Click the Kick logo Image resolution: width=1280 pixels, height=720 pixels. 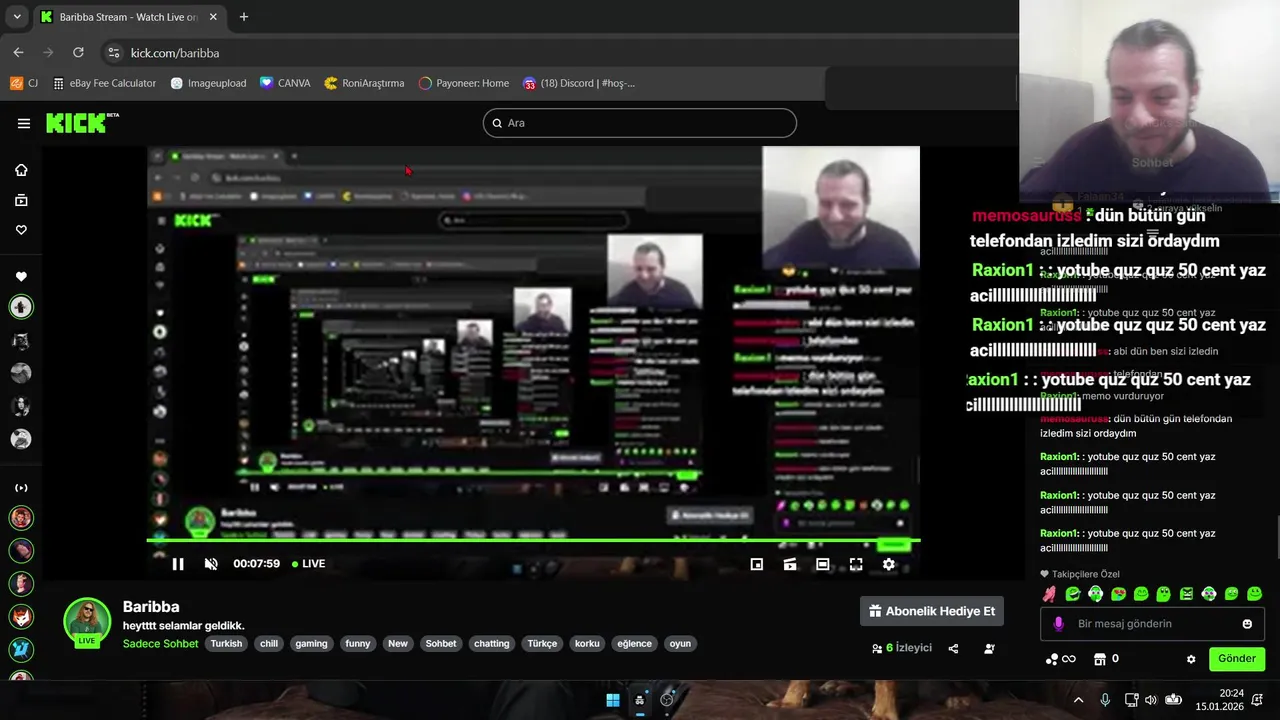coord(82,123)
